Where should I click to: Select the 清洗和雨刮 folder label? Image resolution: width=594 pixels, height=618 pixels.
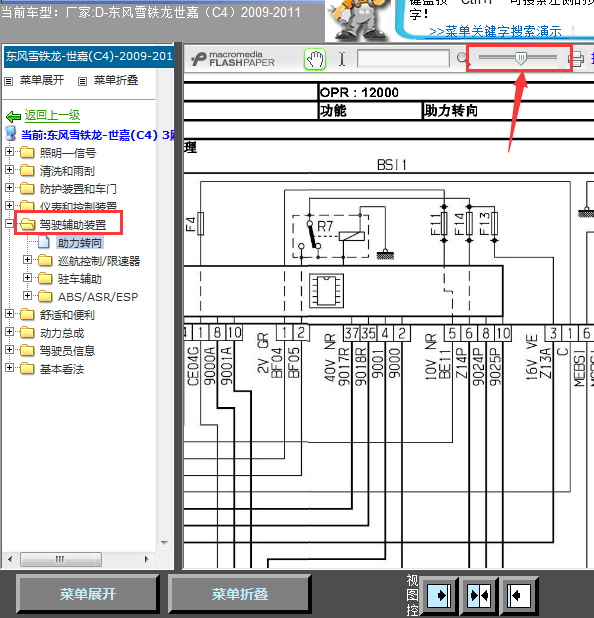tap(67, 171)
